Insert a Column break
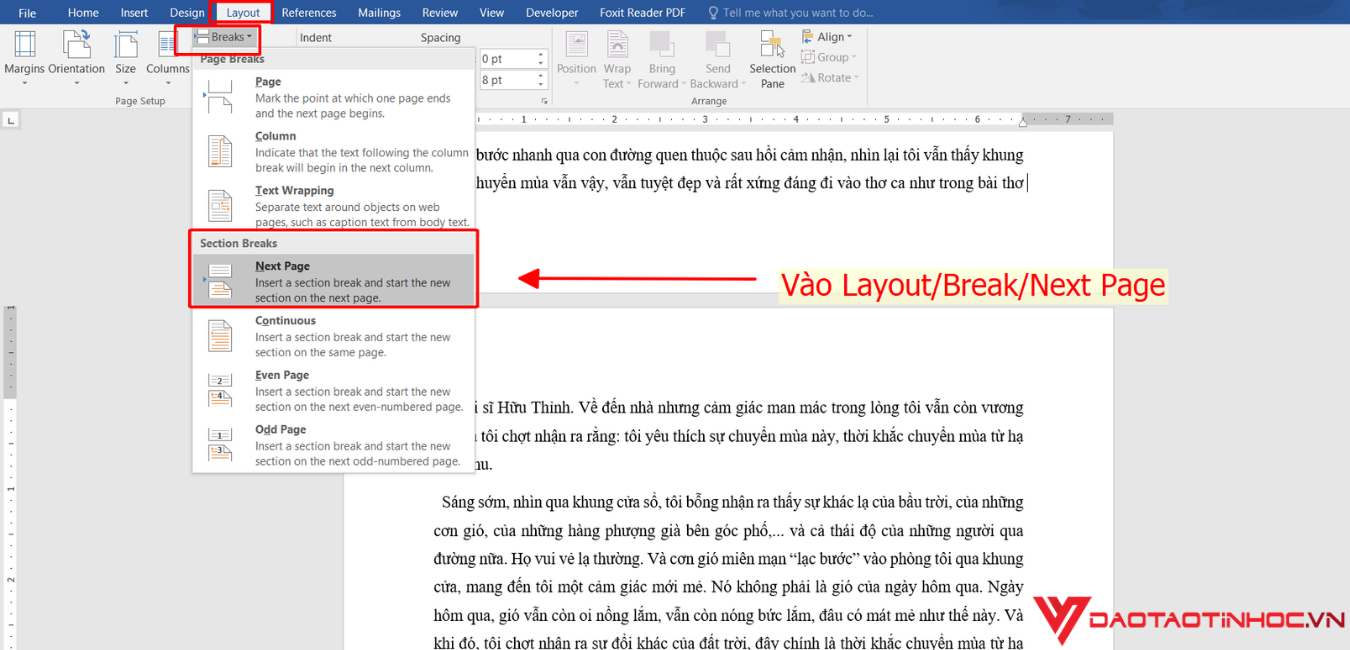This screenshot has width=1350, height=650. point(333,152)
